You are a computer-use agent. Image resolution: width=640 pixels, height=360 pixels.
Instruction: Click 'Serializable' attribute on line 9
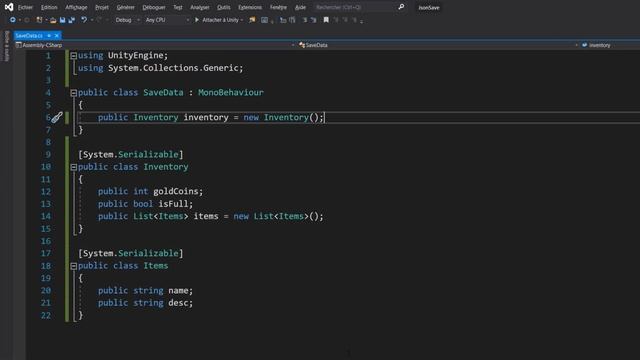[148, 155]
